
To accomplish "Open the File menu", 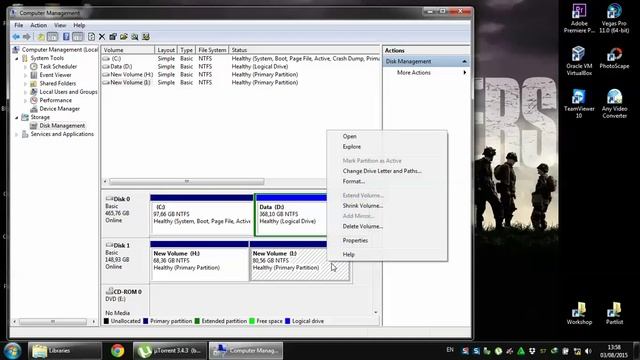I will [x=18, y=25].
